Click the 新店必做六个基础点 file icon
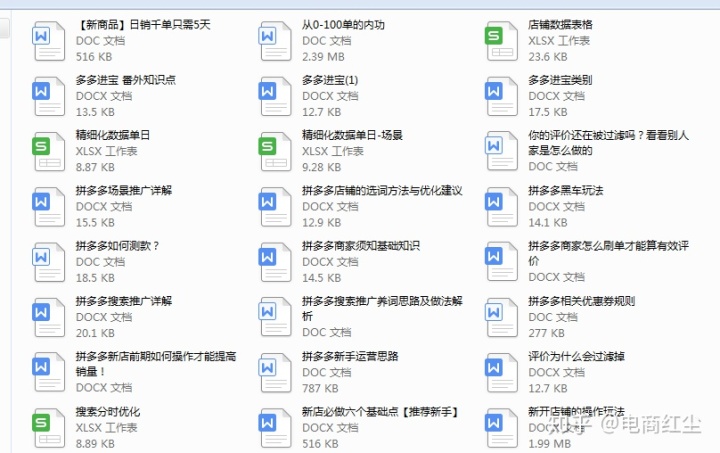Screen dimensions: 720x453 pyautogui.click(x=275, y=428)
